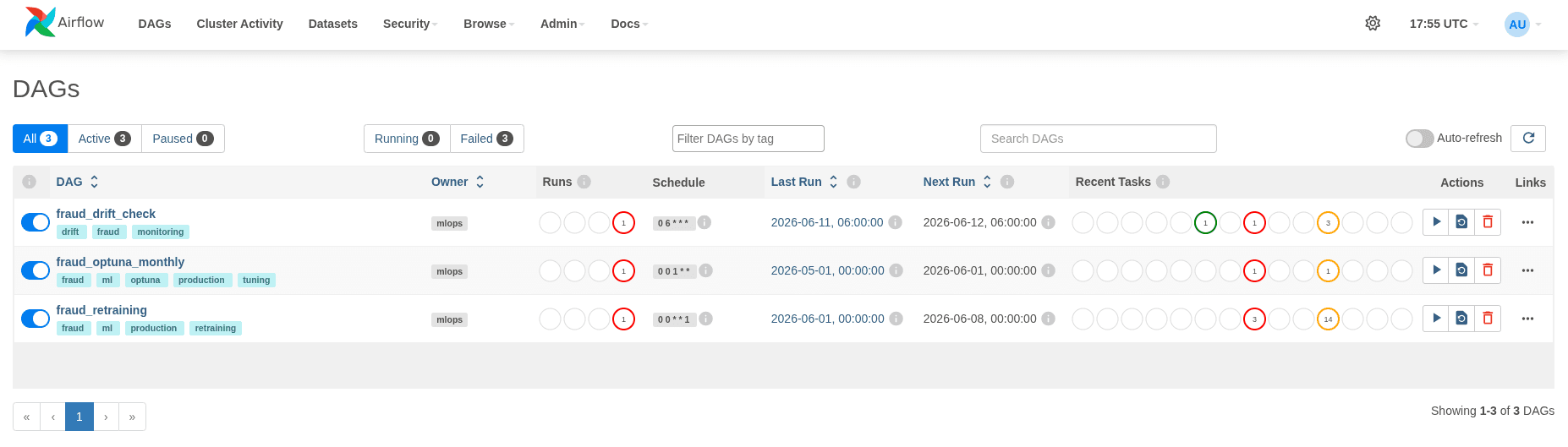The image size is (1568, 447).
Task: Open the settings gear icon in navbar
Action: (x=1373, y=24)
